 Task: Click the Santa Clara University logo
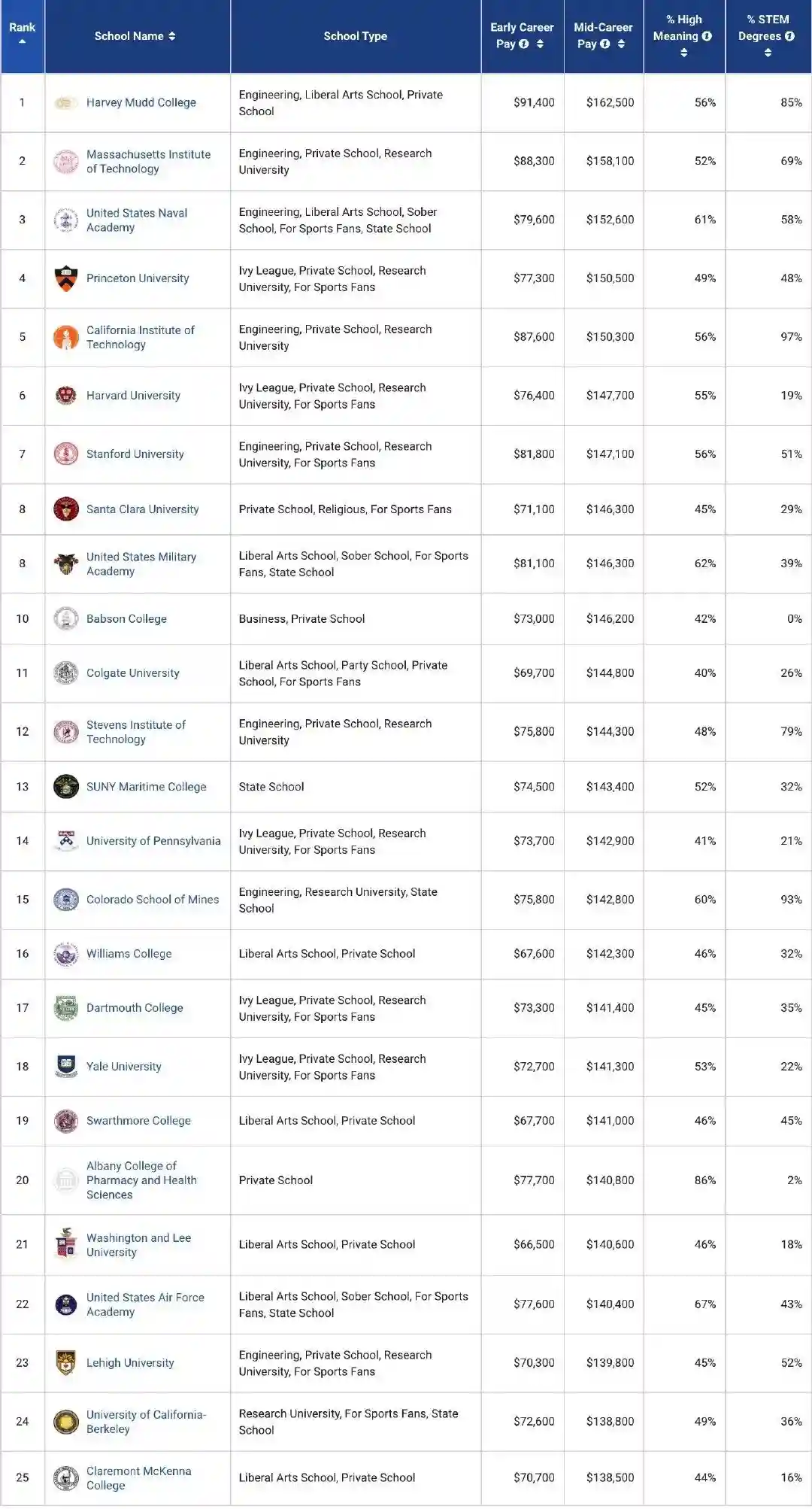pyautogui.click(x=66, y=509)
